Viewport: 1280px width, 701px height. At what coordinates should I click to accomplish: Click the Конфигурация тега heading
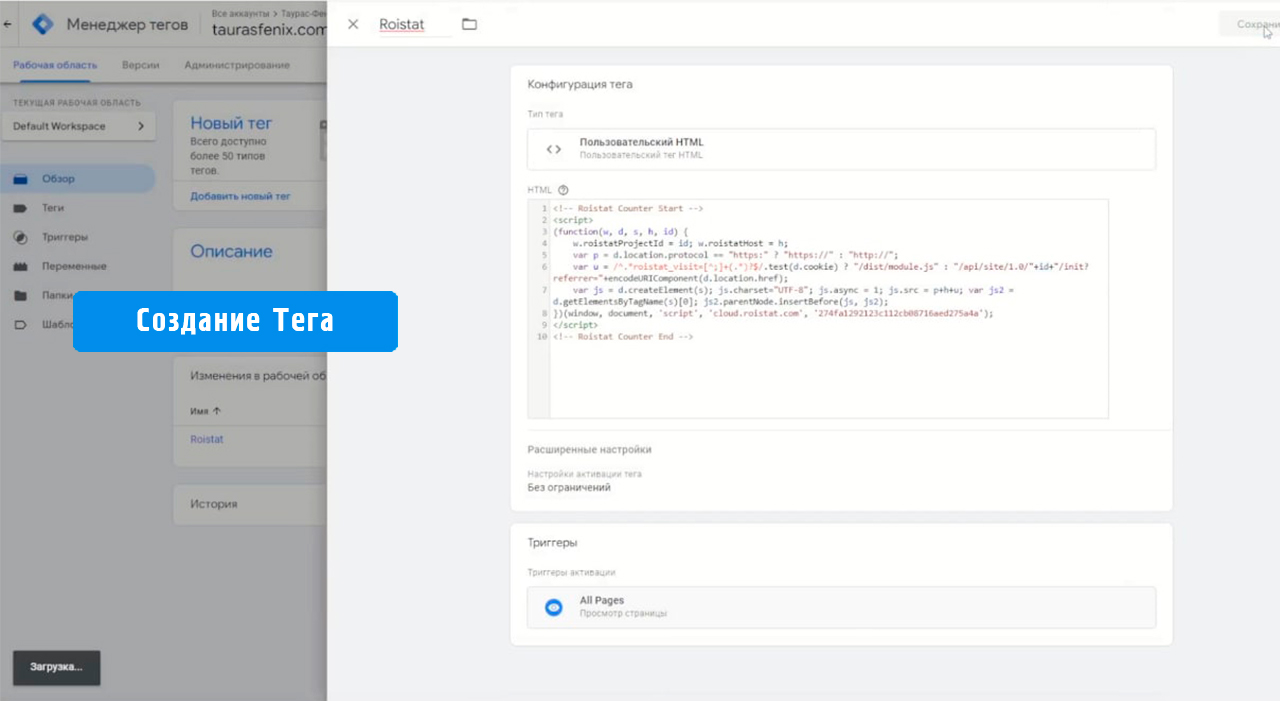[x=580, y=85]
